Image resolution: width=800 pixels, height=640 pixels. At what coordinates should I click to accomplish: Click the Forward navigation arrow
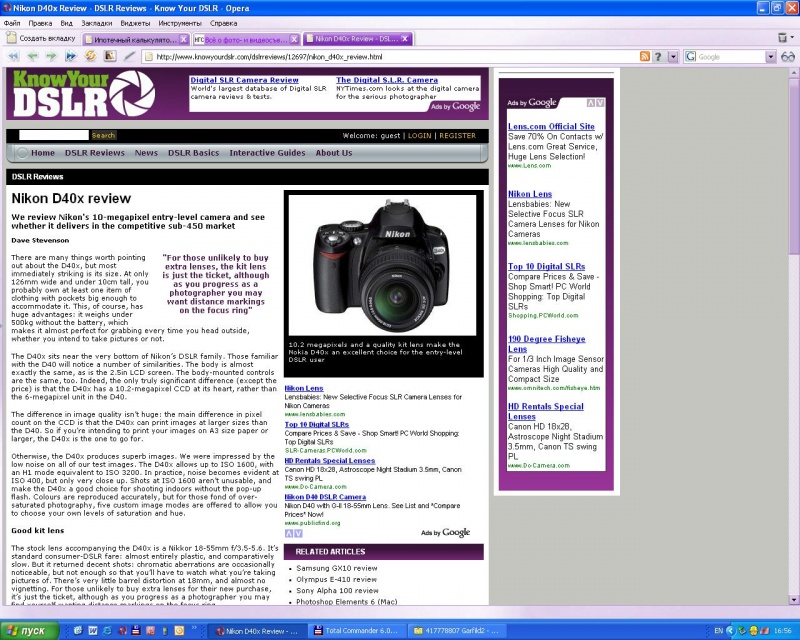[x=51, y=57]
